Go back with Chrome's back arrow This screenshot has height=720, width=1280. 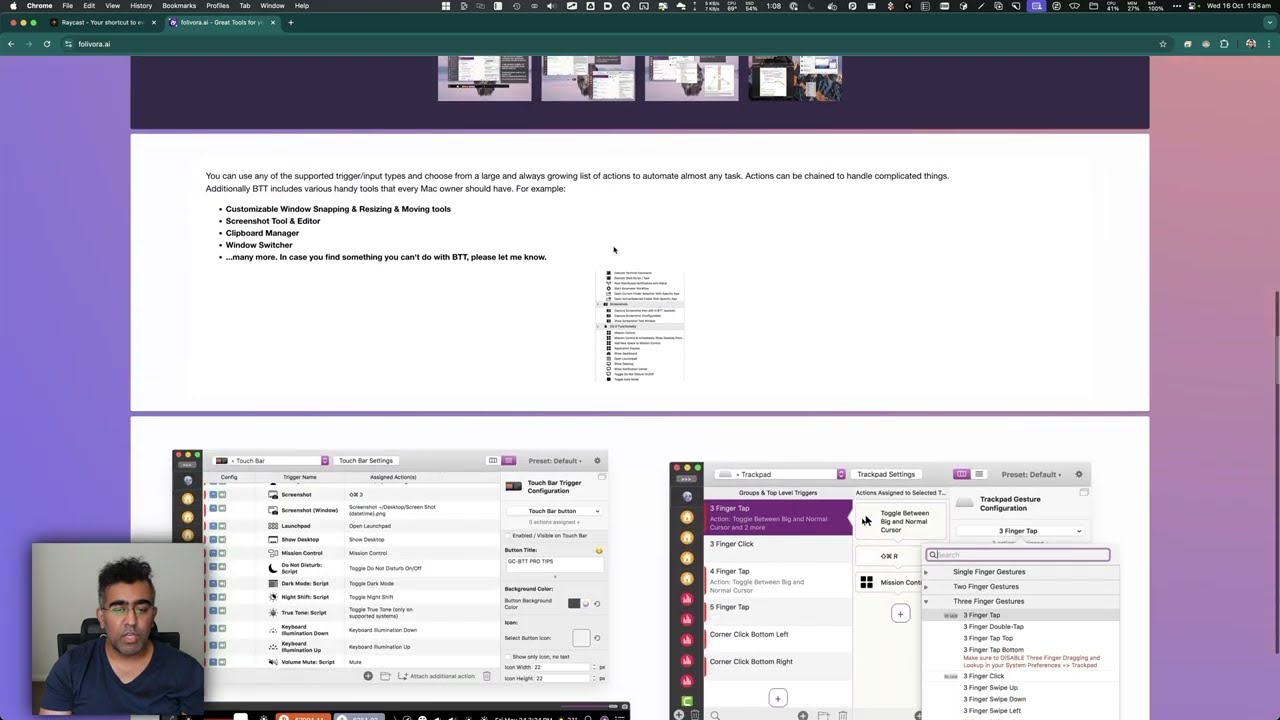[11, 44]
